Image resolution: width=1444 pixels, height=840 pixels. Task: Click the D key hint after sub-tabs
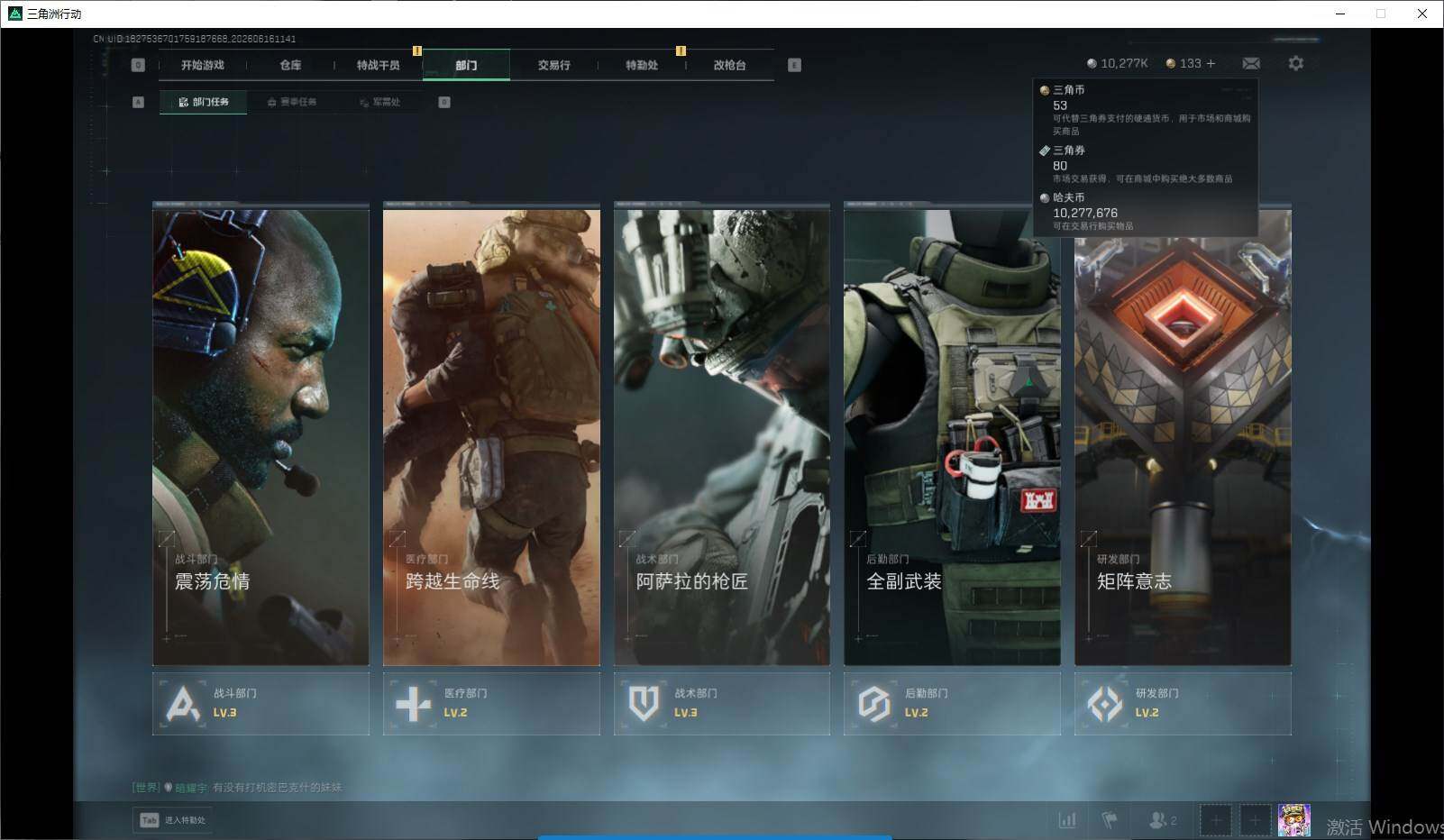444,102
